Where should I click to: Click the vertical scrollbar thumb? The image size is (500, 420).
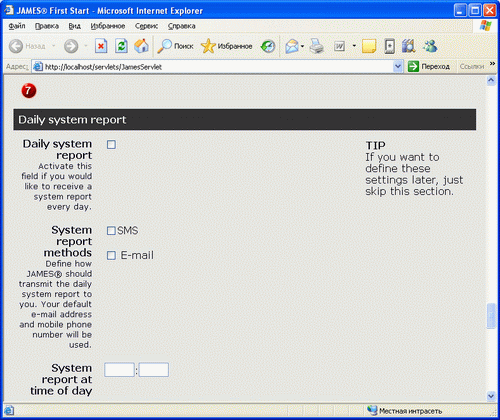pos(491,316)
